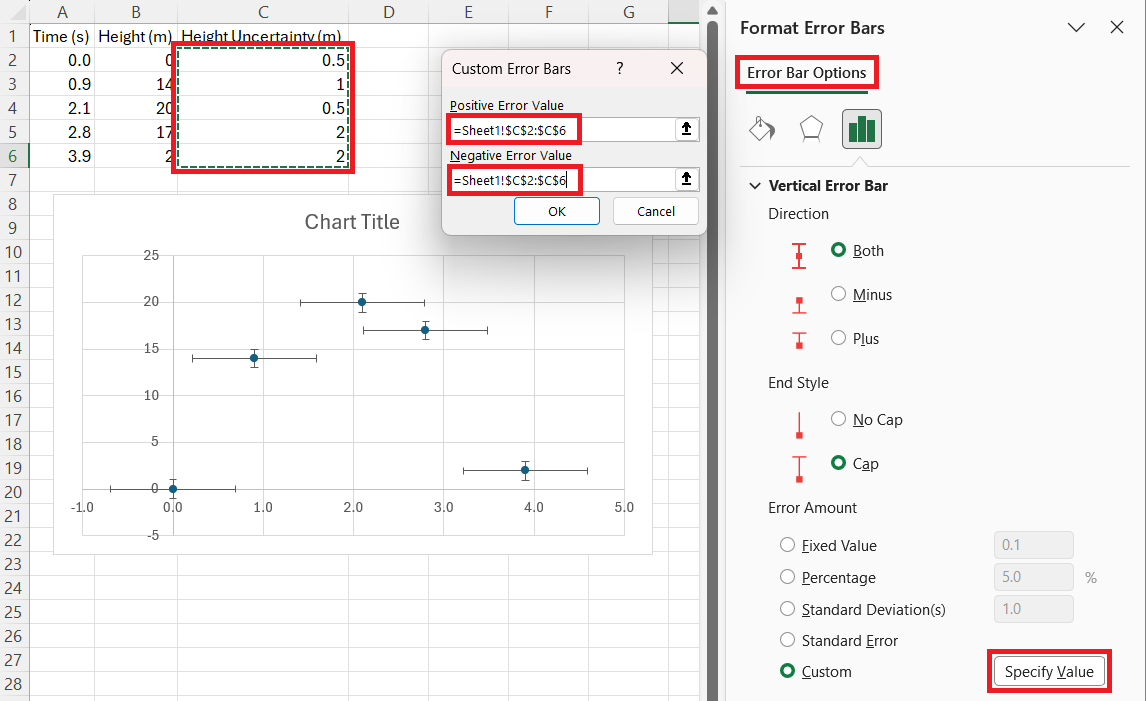This screenshot has height=701, width=1146.
Task: Select Fixed Value error amount
Action: point(787,545)
